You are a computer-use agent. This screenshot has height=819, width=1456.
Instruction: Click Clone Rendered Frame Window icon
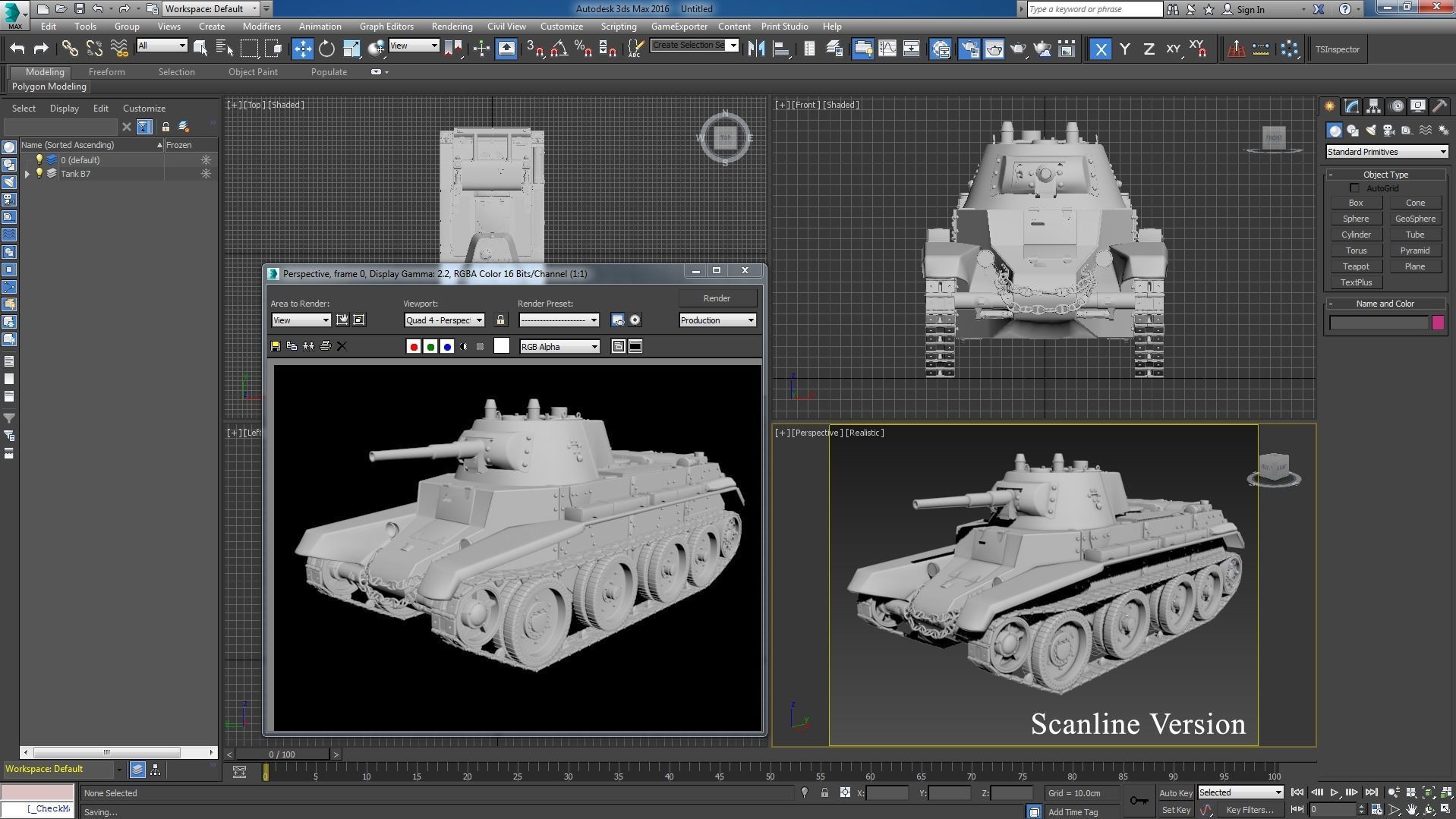308,346
